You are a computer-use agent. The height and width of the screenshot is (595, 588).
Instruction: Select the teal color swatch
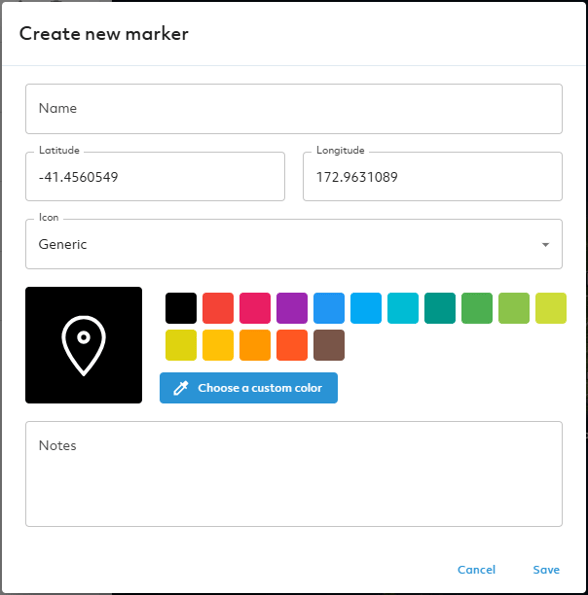click(x=440, y=308)
